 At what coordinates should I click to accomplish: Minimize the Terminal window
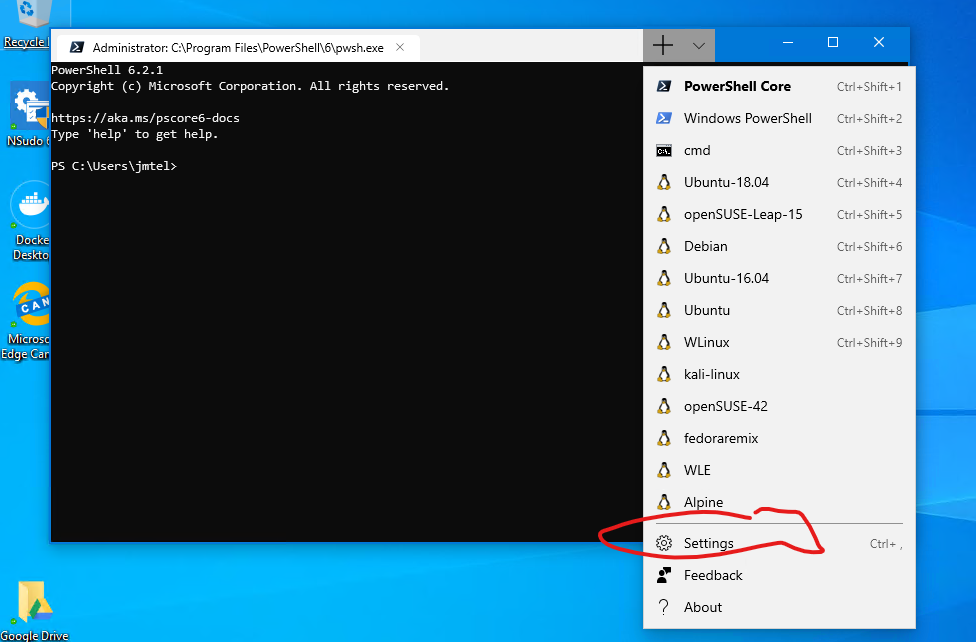pos(787,42)
